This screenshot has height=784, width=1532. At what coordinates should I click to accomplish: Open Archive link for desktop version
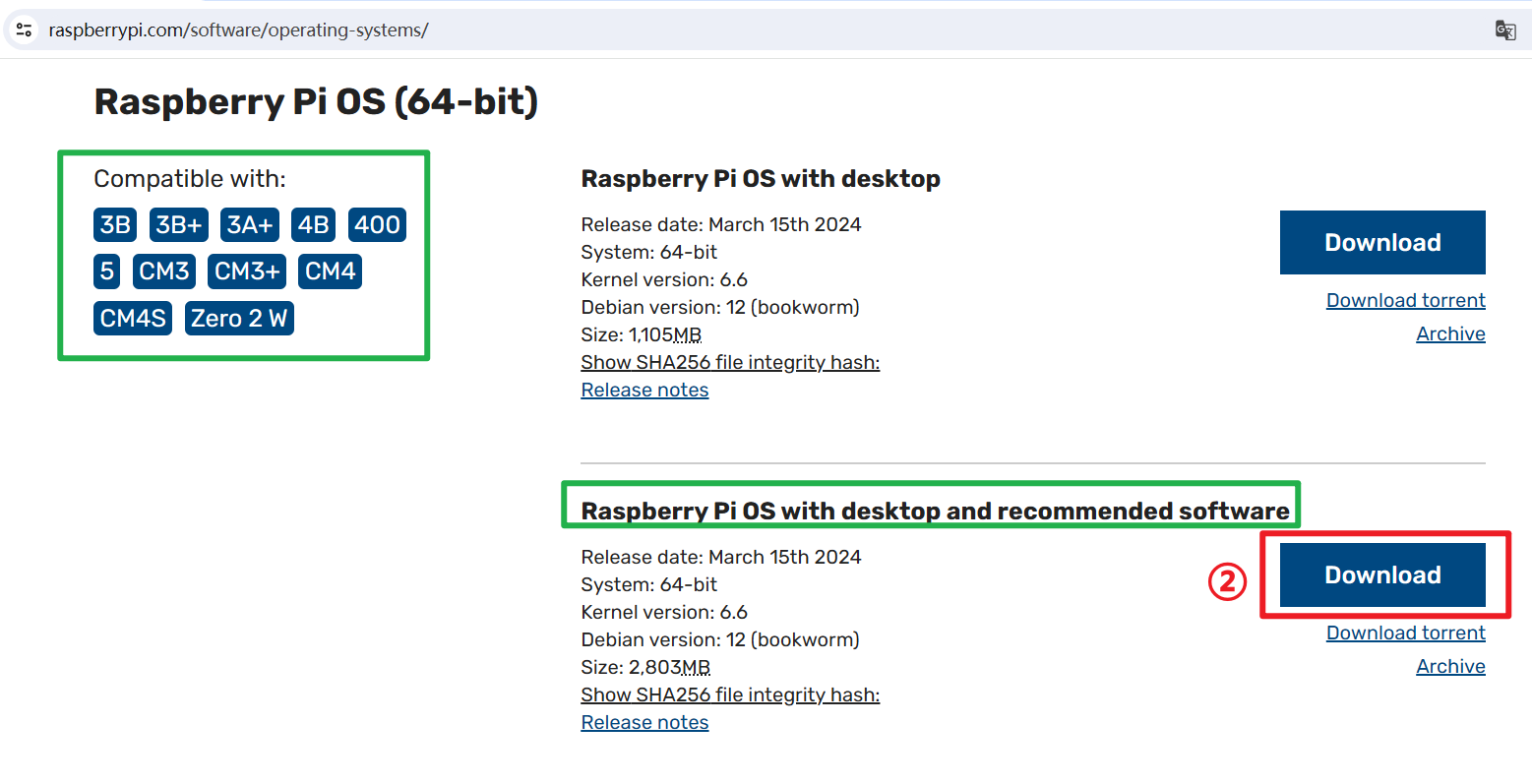[x=1450, y=333]
